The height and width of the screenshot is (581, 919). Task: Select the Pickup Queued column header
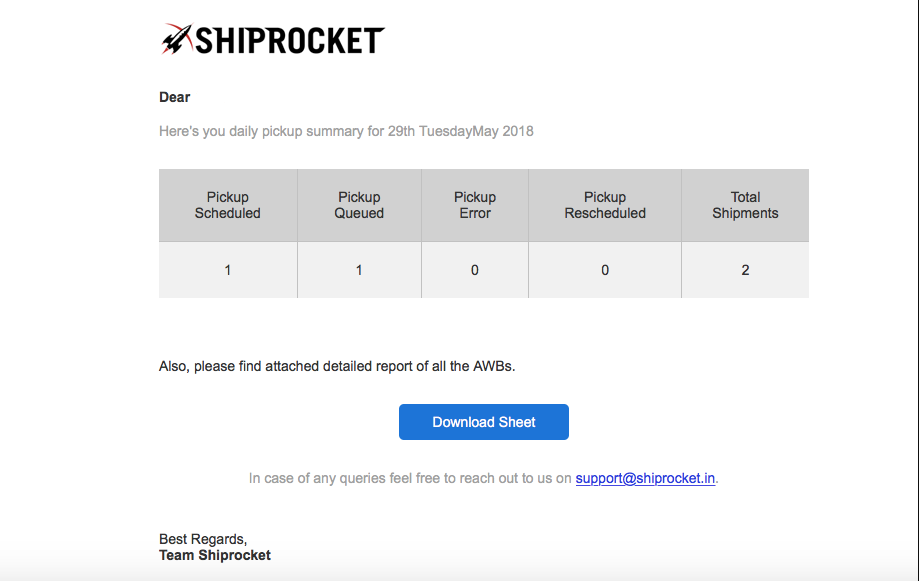pyautogui.click(x=359, y=205)
